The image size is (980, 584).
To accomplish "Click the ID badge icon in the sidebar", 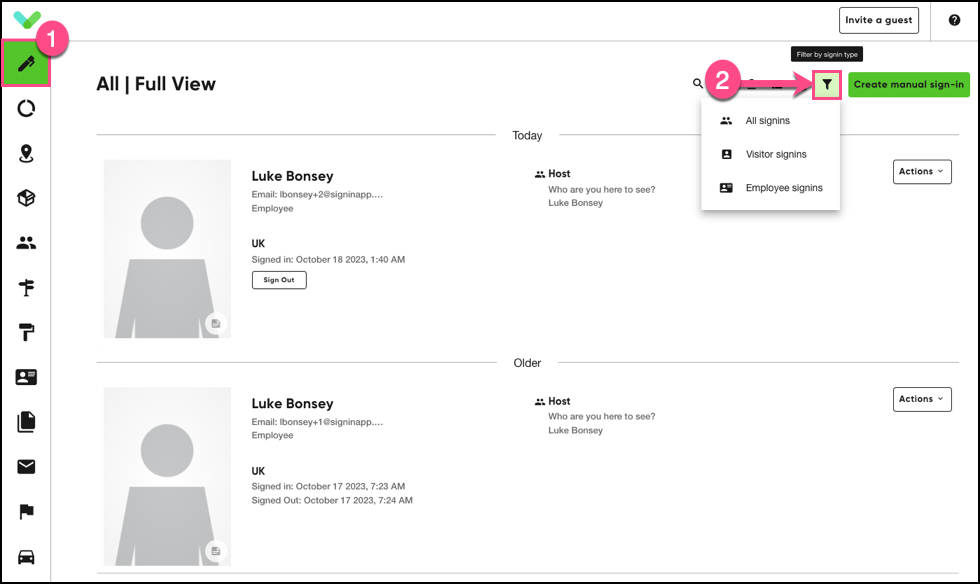I will tap(26, 377).
